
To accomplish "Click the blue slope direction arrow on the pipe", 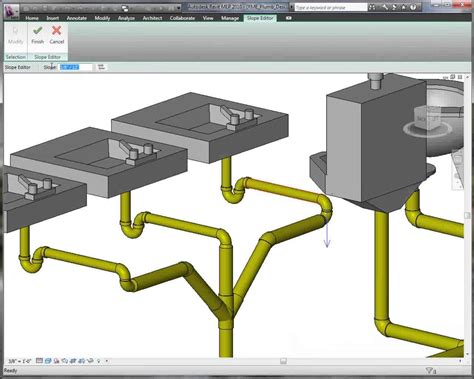I will click(327, 236).
